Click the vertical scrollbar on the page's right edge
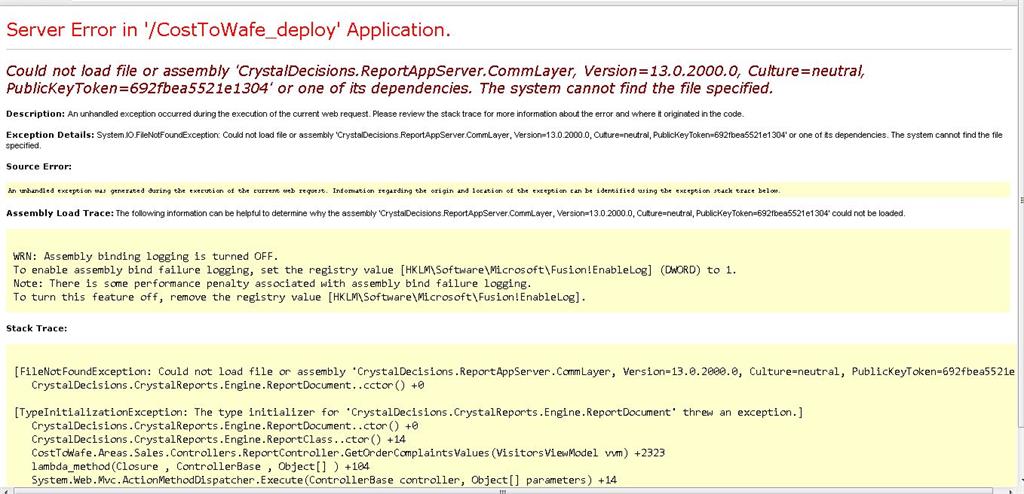The width and height of the screenshot is (1024, 494). point(1021,245)
